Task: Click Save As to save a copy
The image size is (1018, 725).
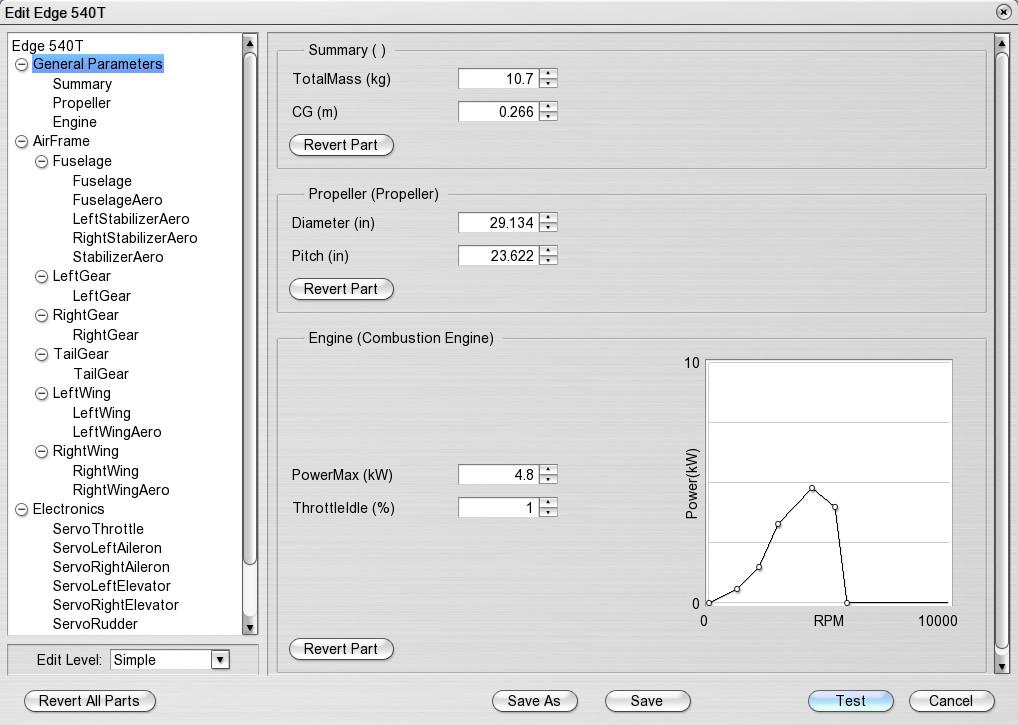Action: pos(534,701)
